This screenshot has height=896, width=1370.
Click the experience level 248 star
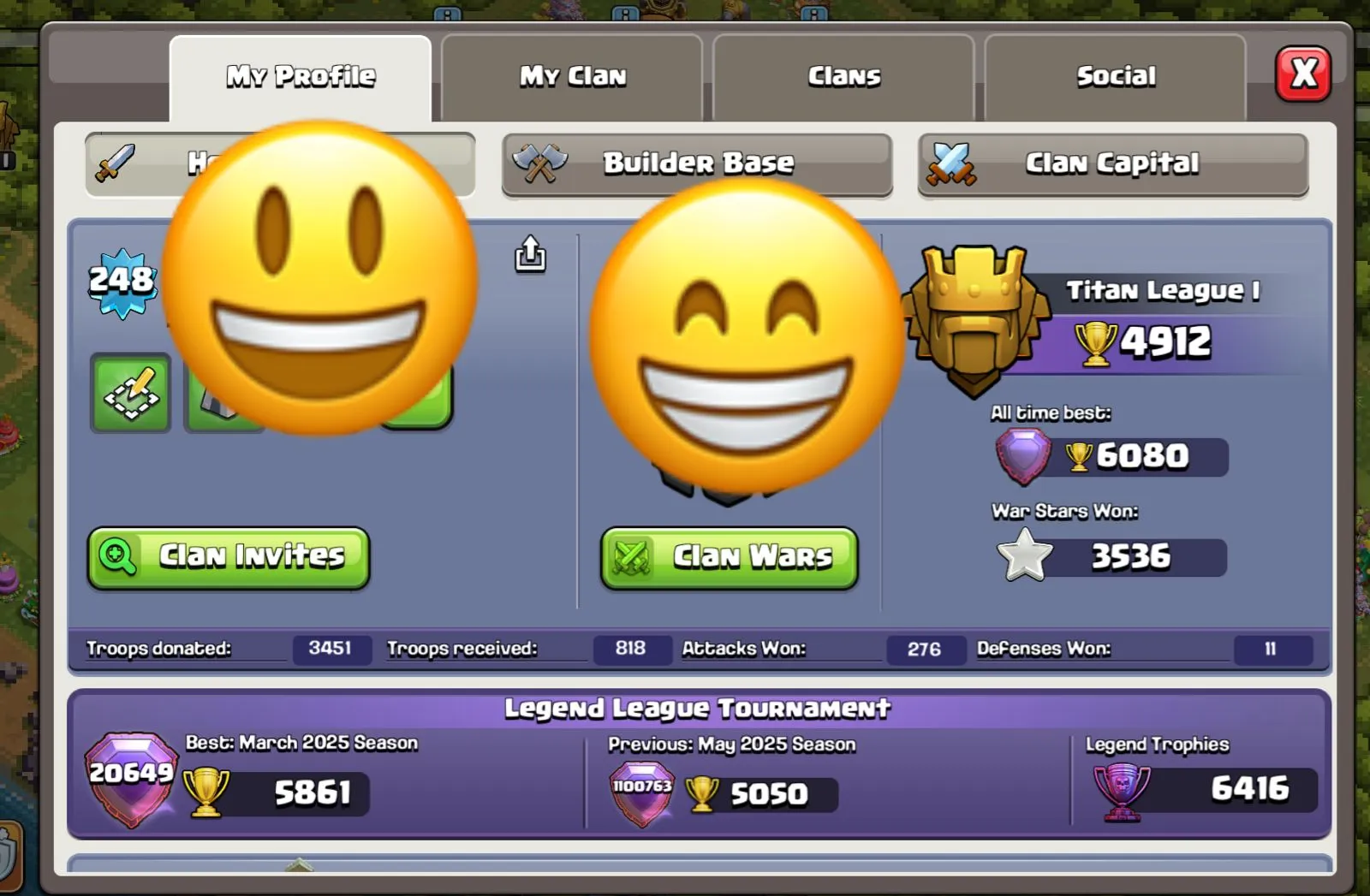pyautogui.click(x=122, y=283)
